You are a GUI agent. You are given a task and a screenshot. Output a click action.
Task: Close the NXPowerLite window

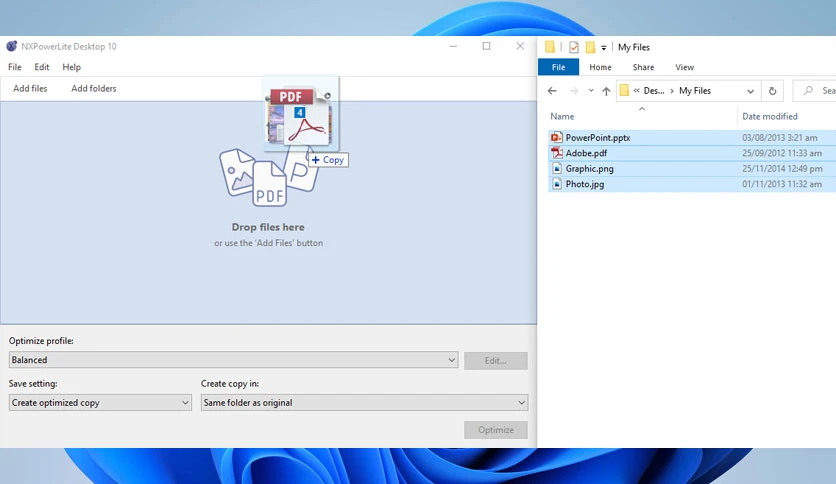520,46
